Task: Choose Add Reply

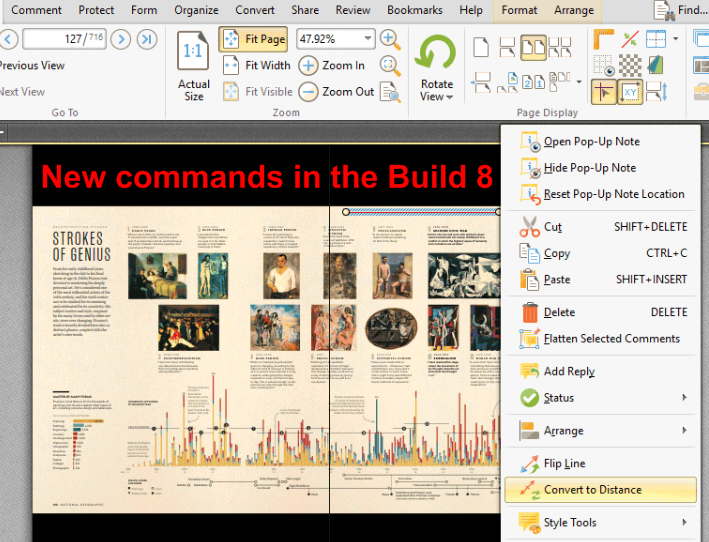Action: 600,371
